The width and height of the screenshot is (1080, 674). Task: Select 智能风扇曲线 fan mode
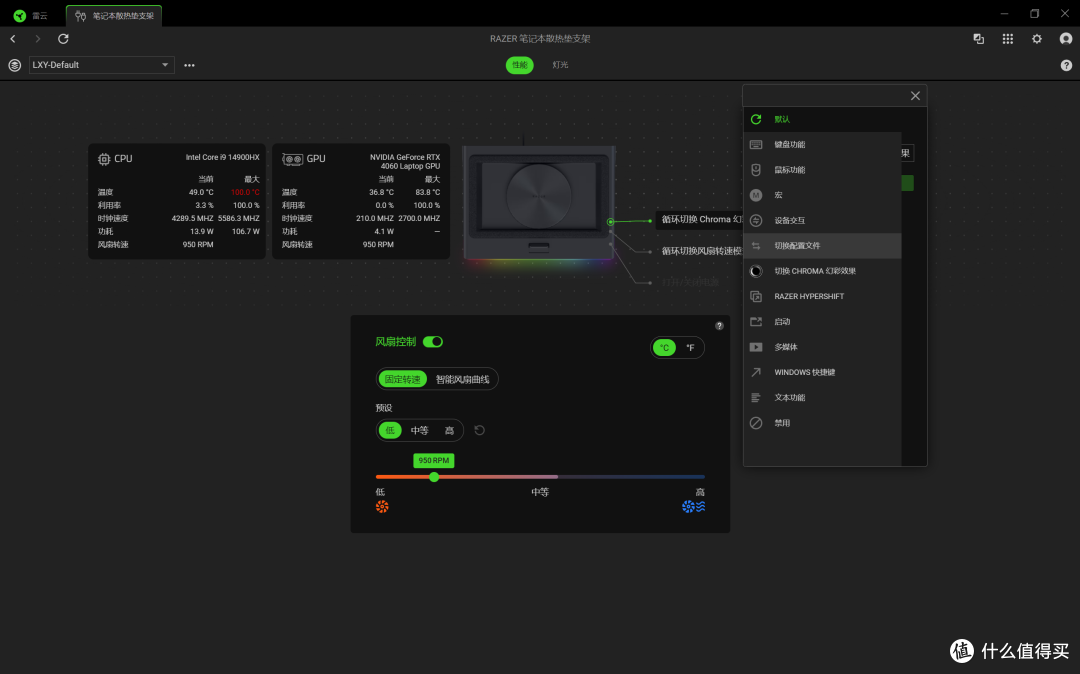(462, 379)
